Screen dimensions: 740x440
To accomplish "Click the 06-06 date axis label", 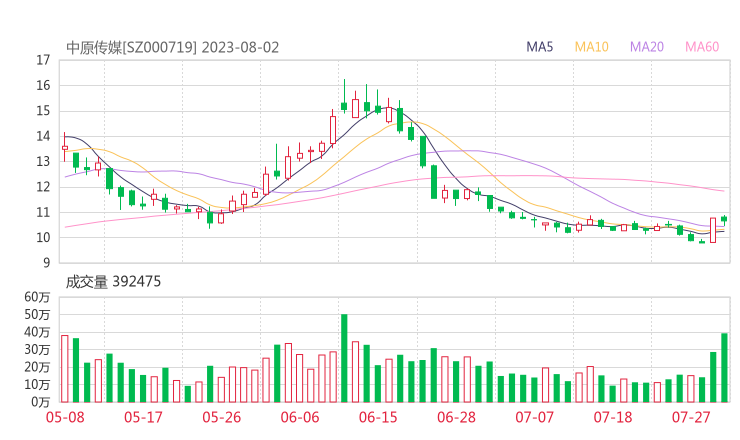I will pyautogui.click(x=300, y=417).
